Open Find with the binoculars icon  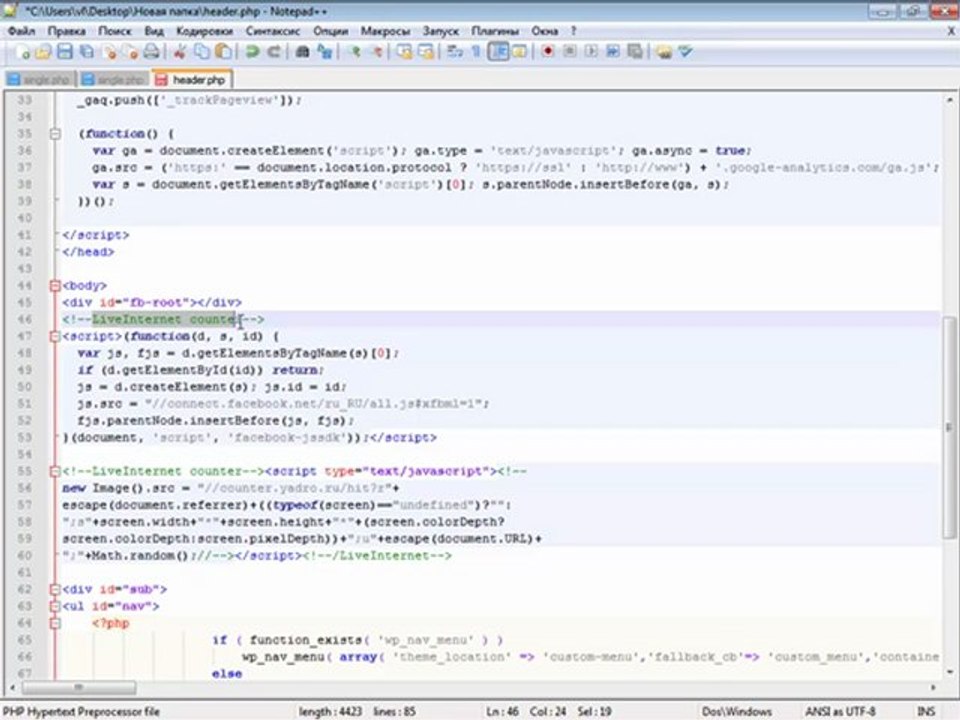tap(302, 52)
